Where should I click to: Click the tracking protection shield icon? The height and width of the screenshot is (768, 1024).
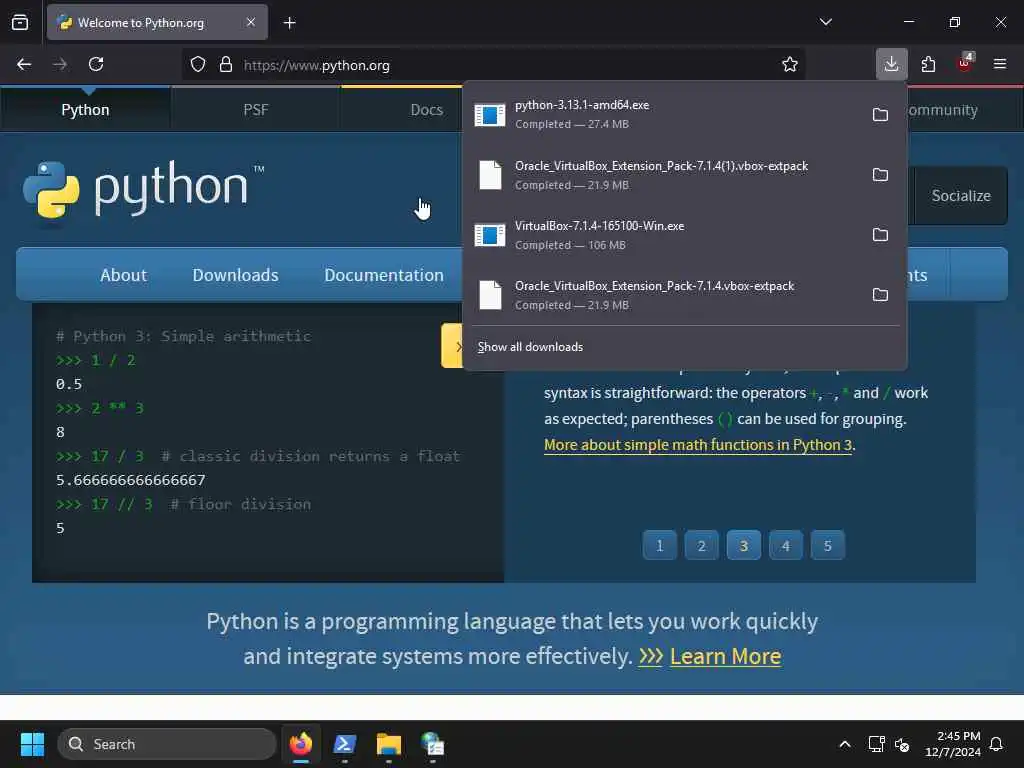pos(198,65)
